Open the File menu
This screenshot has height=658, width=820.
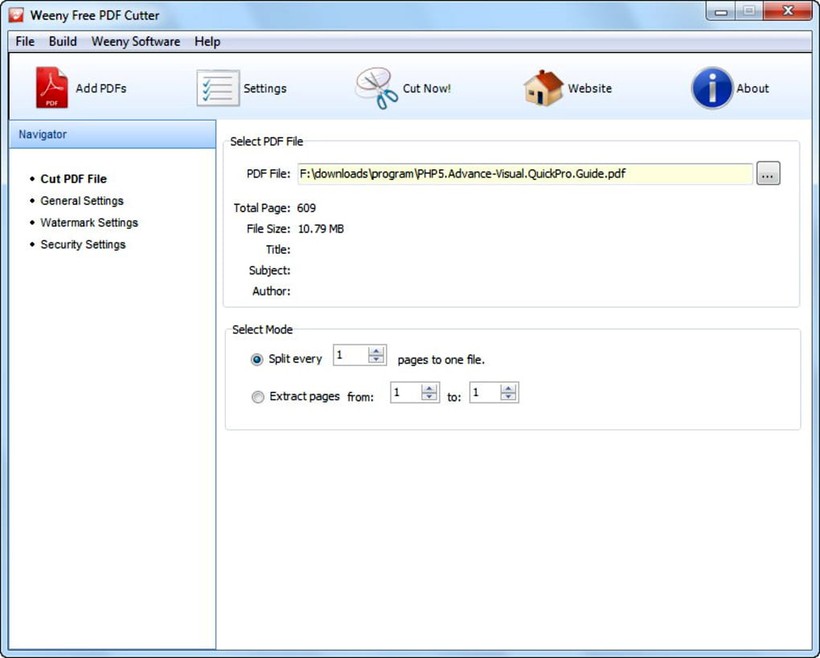25,42
